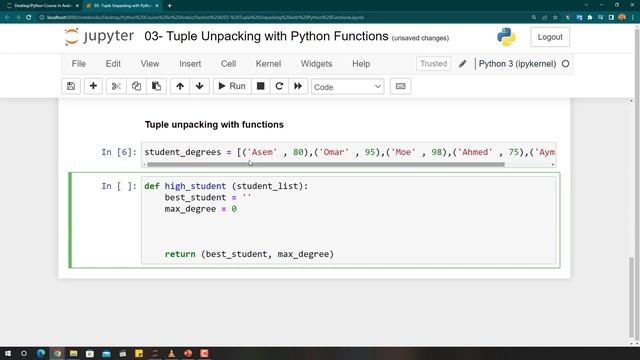Screen dimensions: 640x360
Task: Move selected cell down arrow
Action: 200,86
